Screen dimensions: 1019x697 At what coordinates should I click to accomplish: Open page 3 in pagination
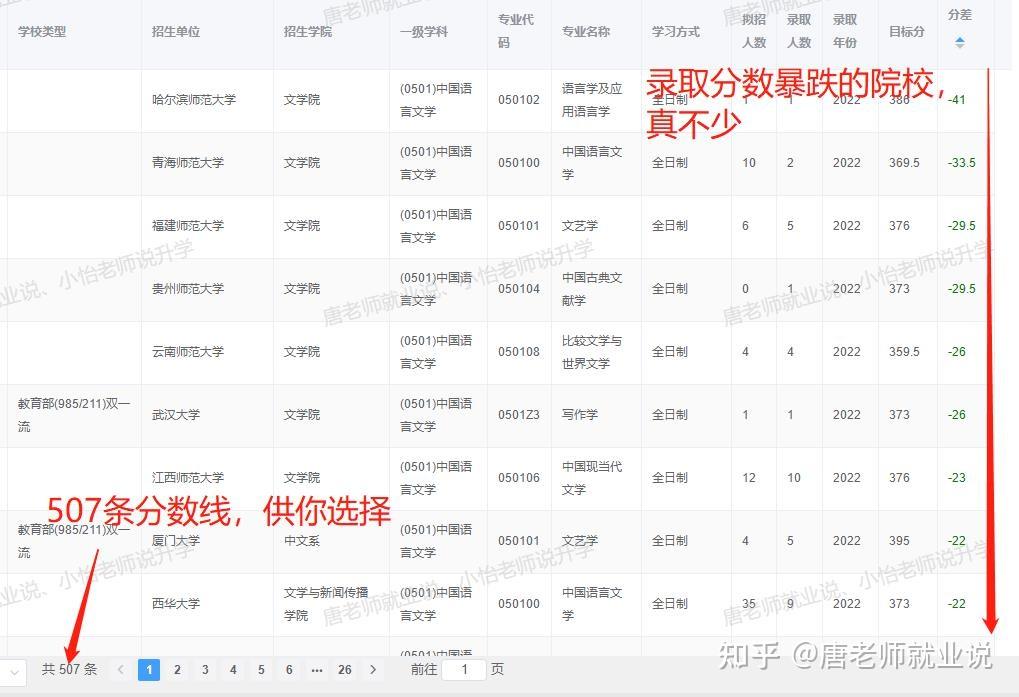click(205, 670)
